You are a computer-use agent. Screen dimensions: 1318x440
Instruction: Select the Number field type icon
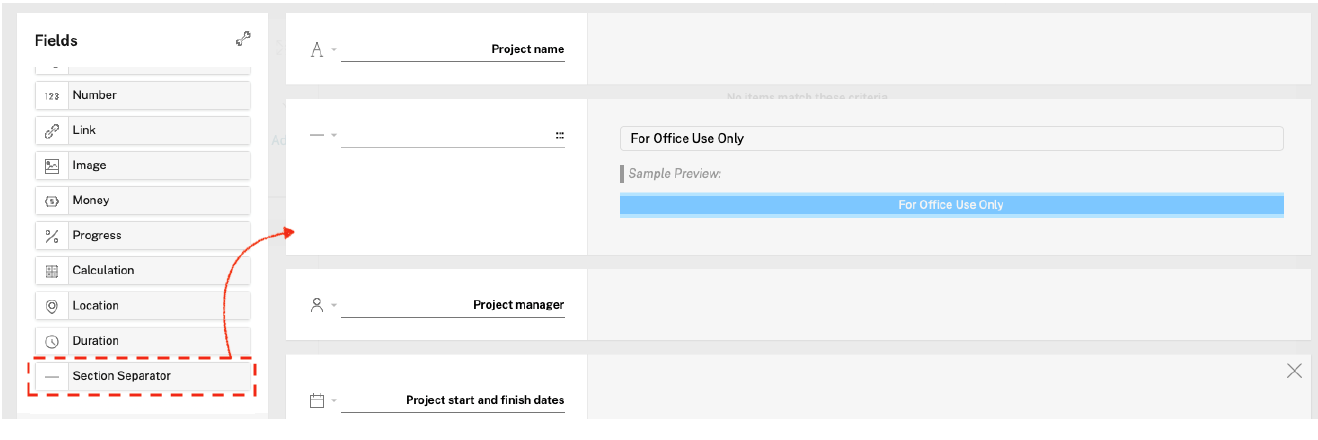(x=52, y=96)
